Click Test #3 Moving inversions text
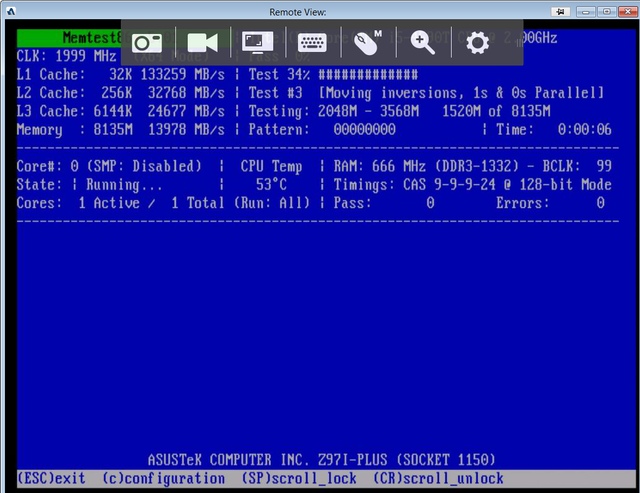Screen dimensions: 640x493 pos(426,93)
